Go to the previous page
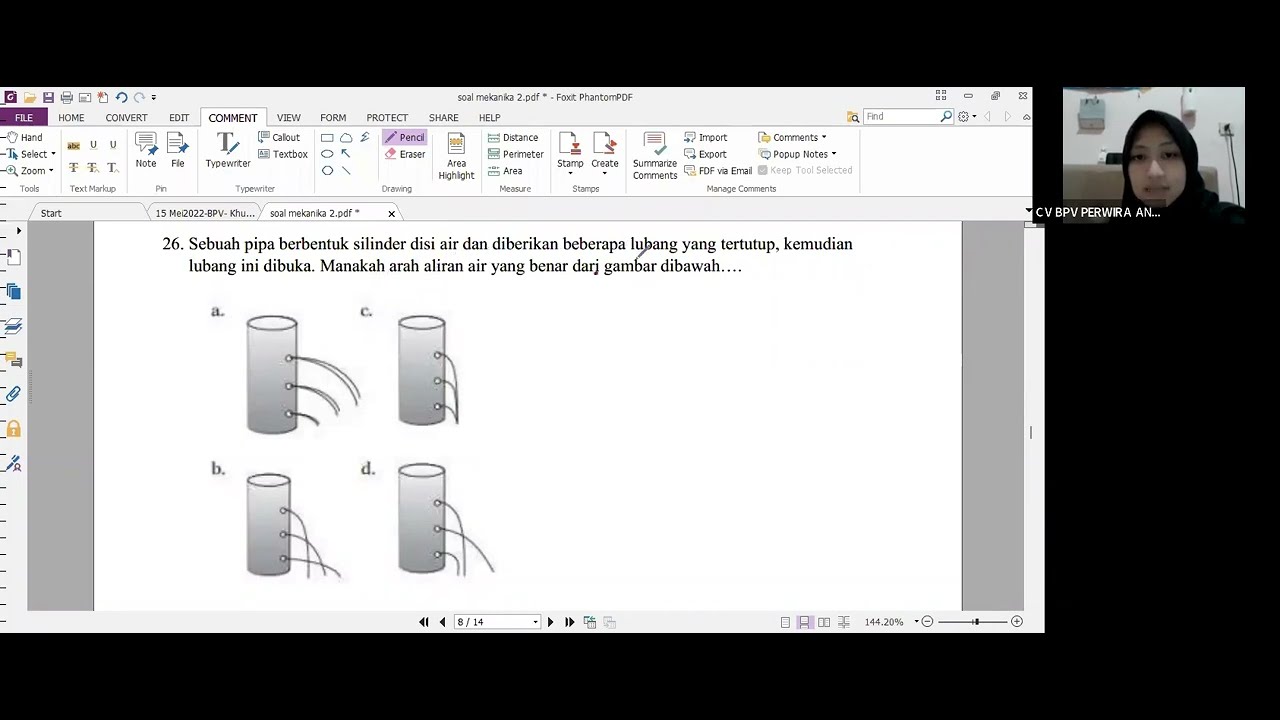 point(442,622)
